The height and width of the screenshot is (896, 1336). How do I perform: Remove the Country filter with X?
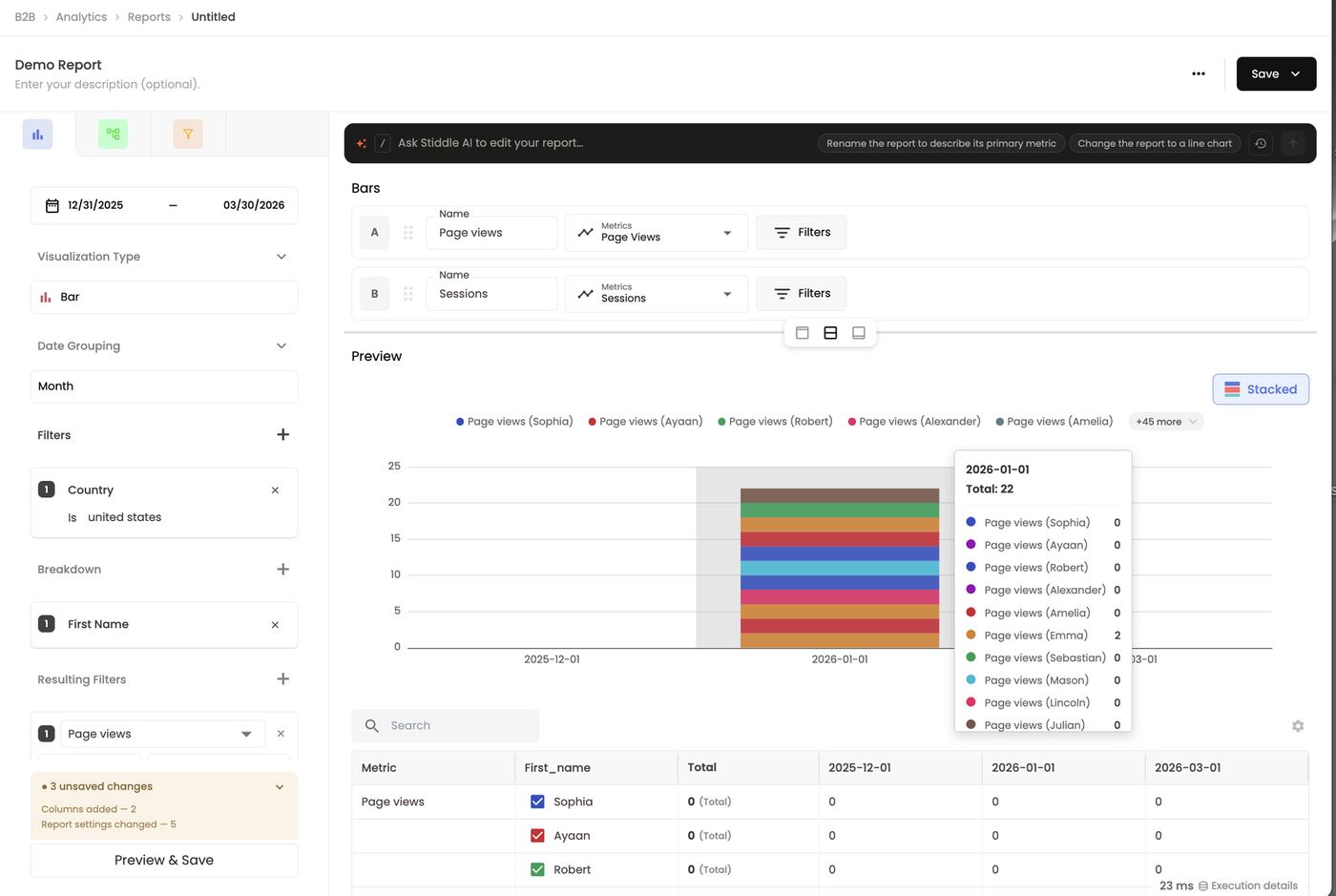pos(275,490)
